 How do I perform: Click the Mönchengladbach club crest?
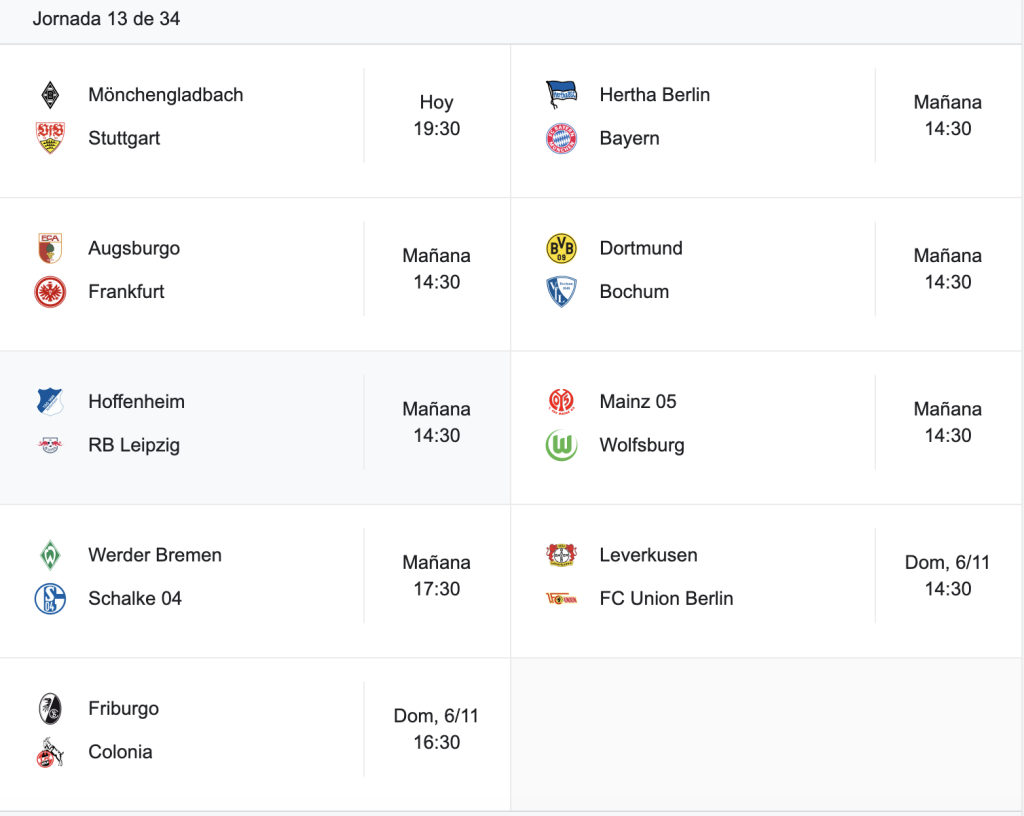[x=50, y=95]
